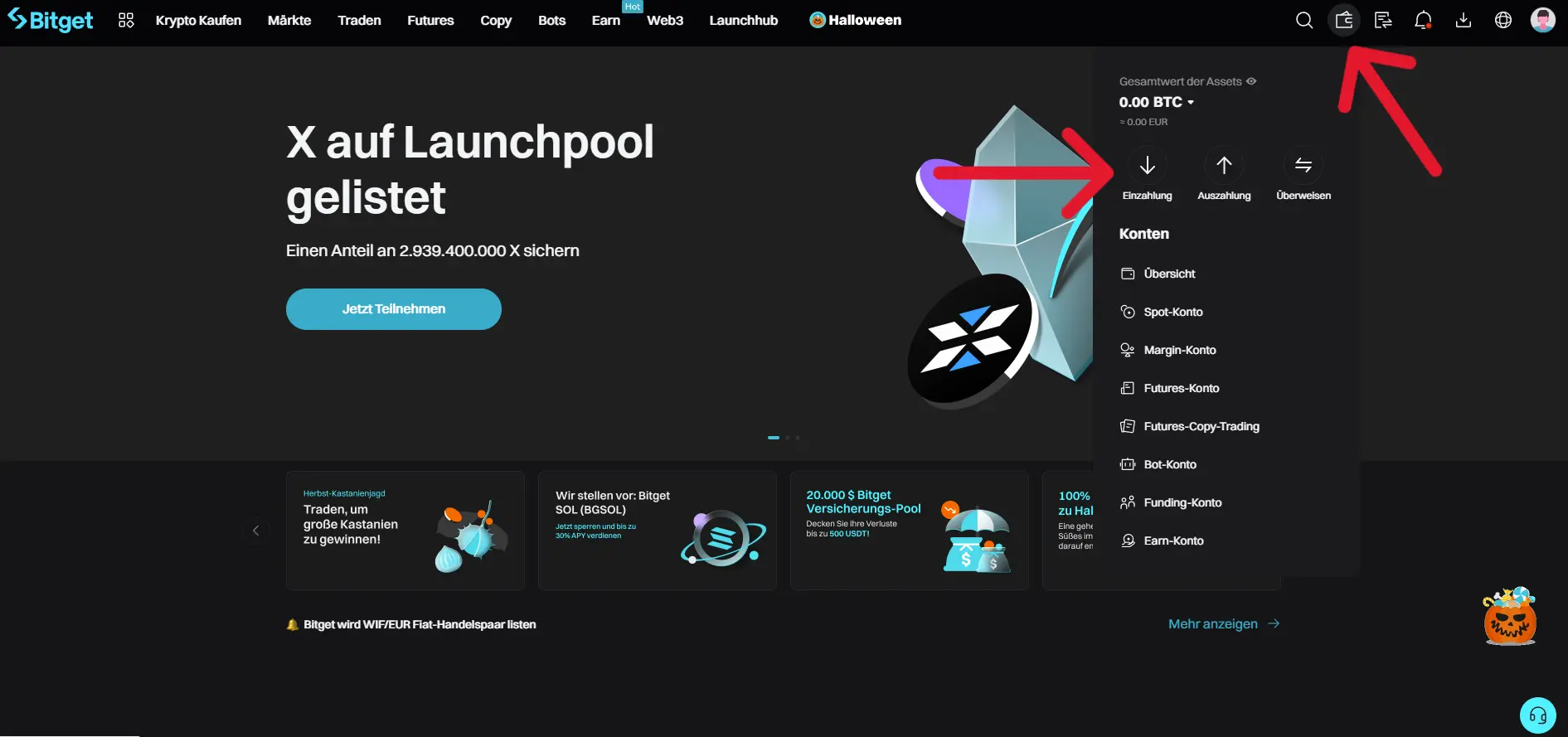Click the Überweisen transfer icon

pos(1303,165)
